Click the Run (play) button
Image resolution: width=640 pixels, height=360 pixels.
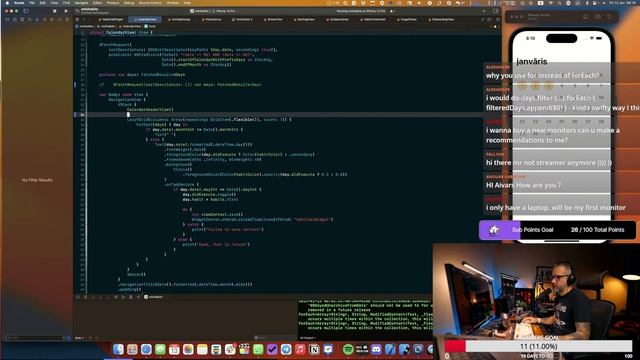[x=66, y=11]
